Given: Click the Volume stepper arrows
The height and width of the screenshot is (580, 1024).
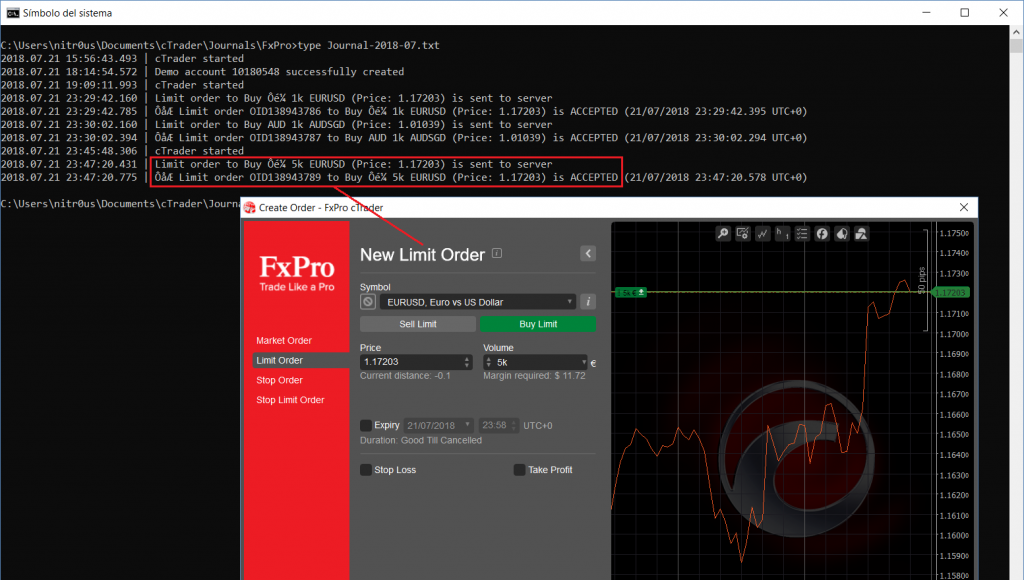Looking at the screenshot, I should click(x=488, y=362).
